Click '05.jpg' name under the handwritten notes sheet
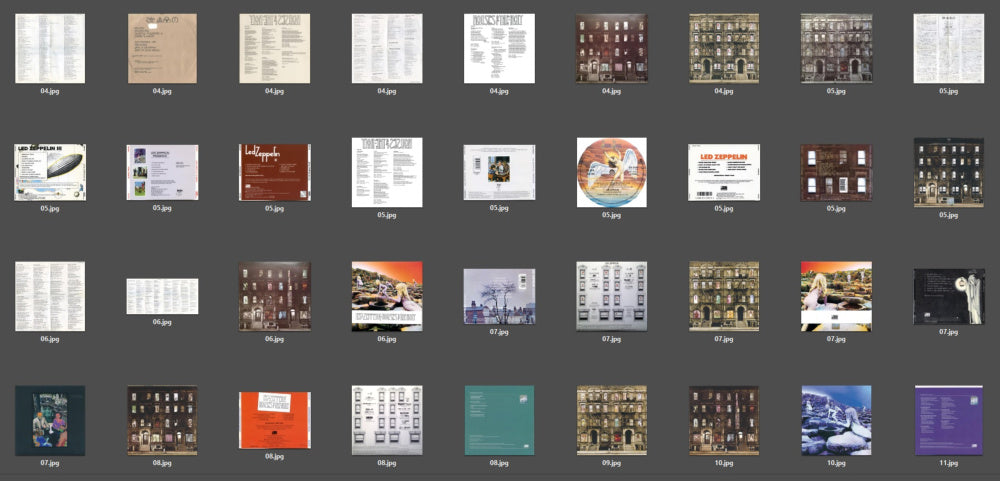Viewport: 1000px width, 481px height. point(948,91)
